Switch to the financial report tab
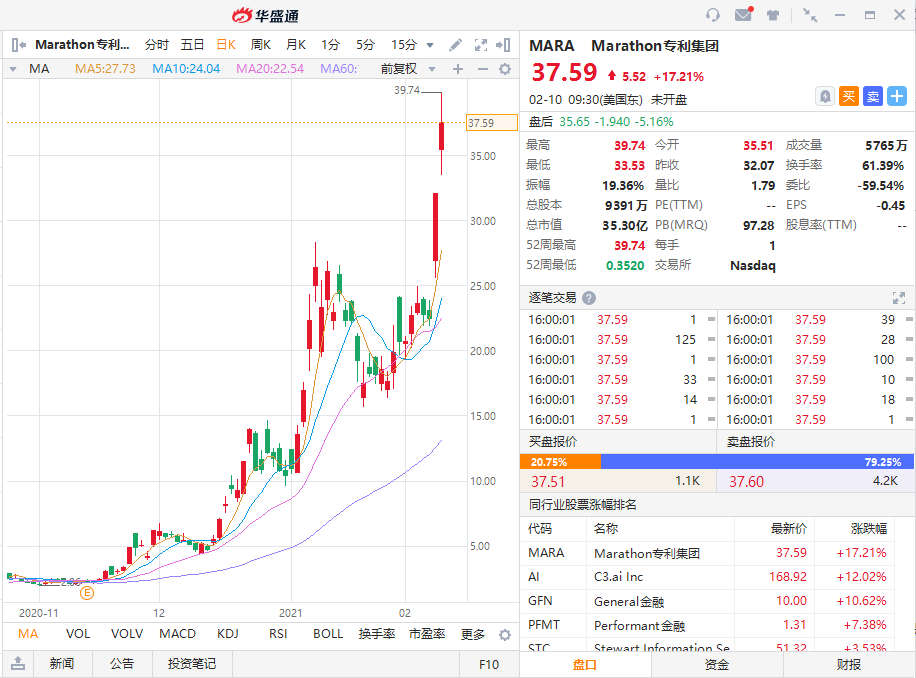Viewport: 916px width, 678px height. 849,665
